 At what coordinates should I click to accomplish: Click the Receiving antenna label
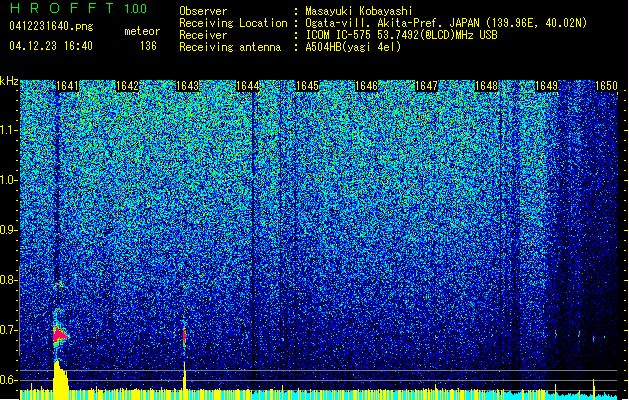230,47
